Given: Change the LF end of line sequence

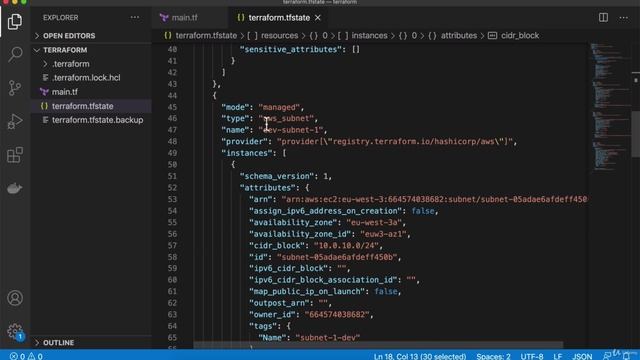Looking at the screenshot, I should pyautogui.click(x=557, y=356).
